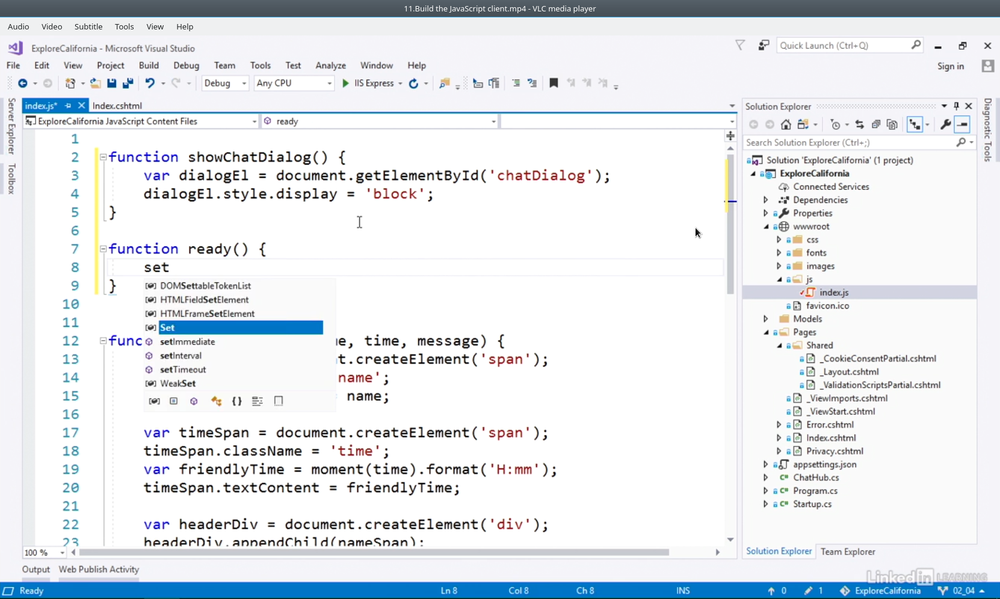Viewport: 1000px width, 599px height.
Task: Open Web Publish Activity panel
Action: tap(99, 570)
